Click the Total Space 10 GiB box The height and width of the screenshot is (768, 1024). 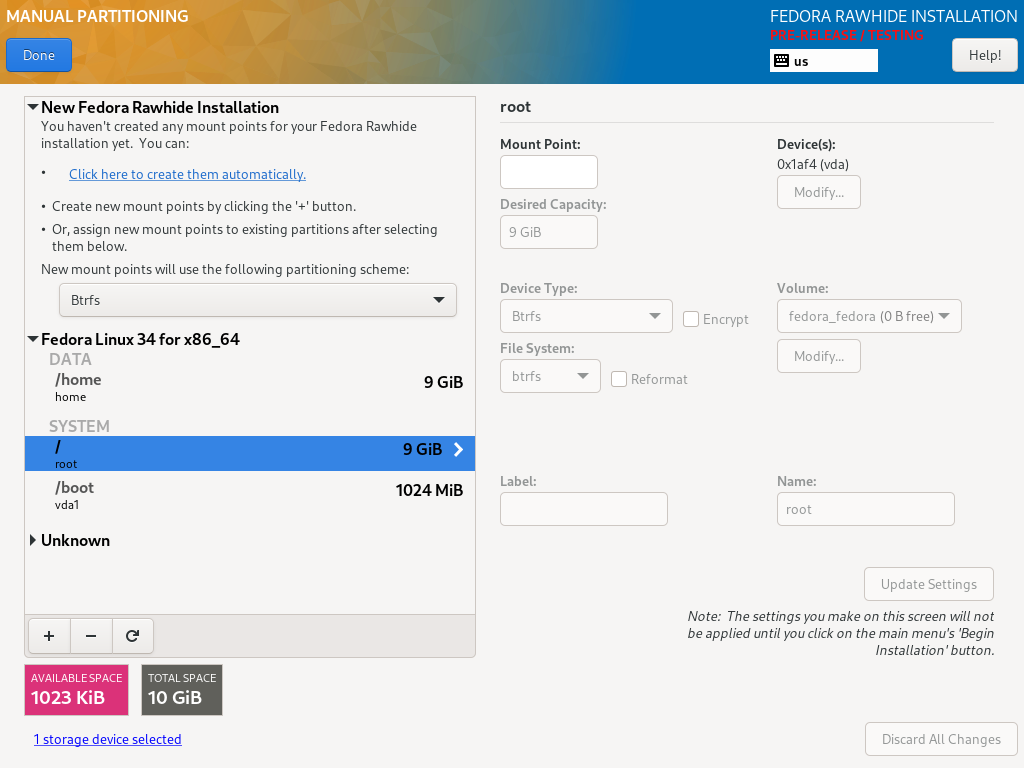pyautogui.click(x=182, y=690)
